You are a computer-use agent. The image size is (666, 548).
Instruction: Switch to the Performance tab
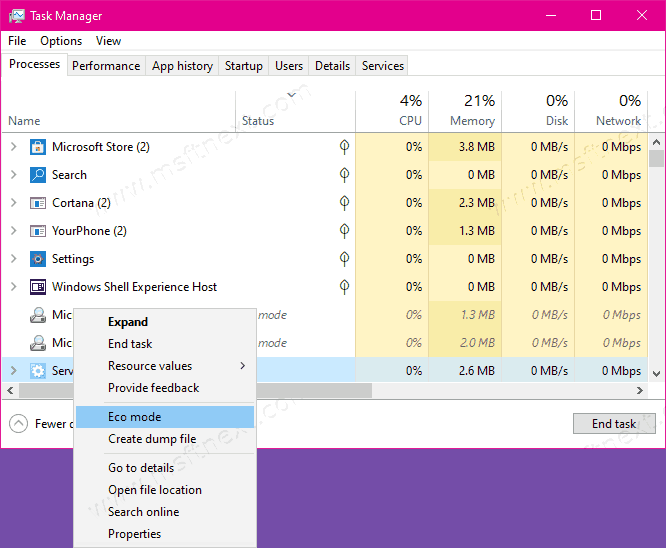106,66
